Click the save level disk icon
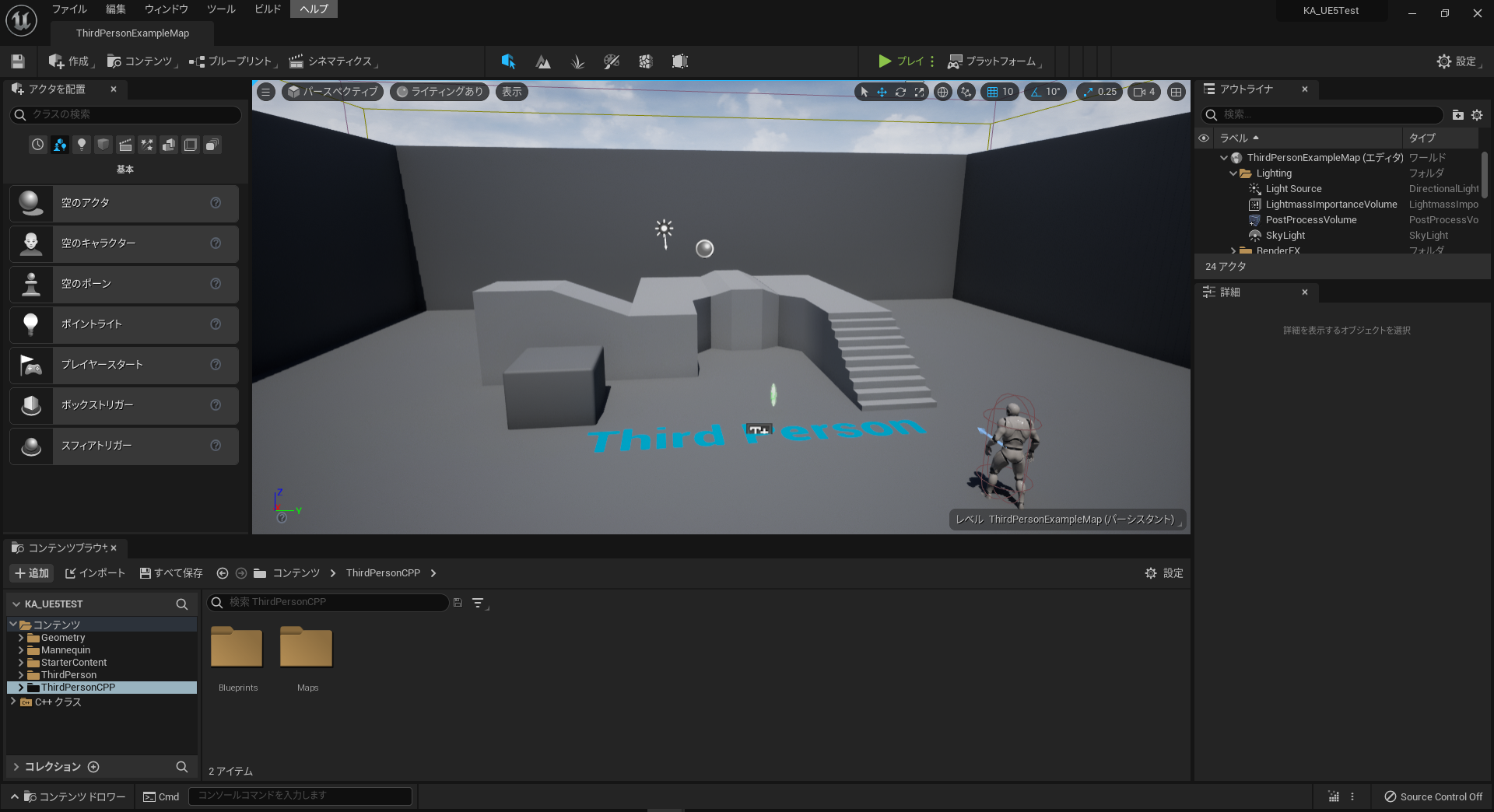The image size is (1494, 812). [x=18, y=61]
